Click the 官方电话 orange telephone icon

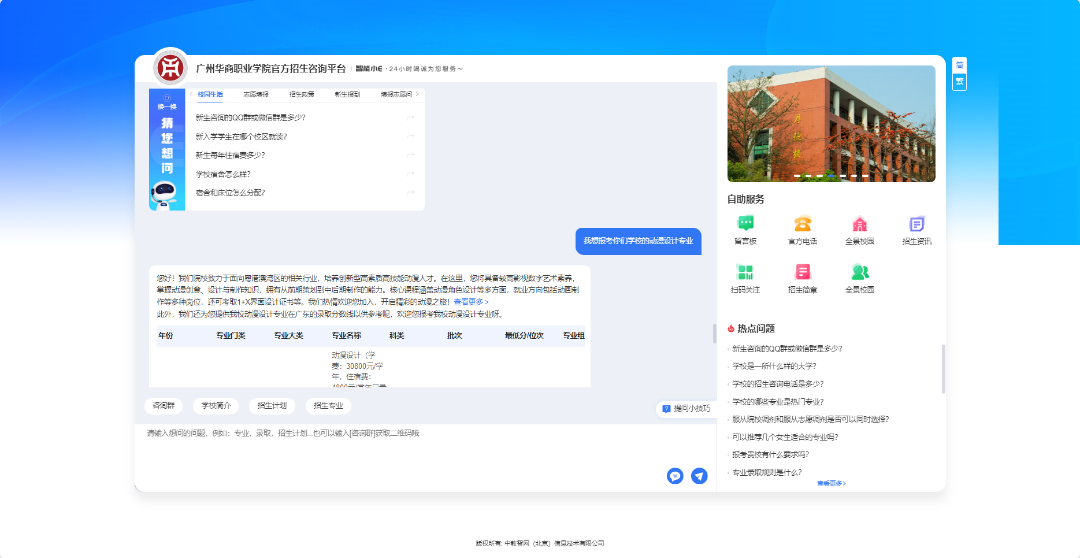[x=802, y=225]
